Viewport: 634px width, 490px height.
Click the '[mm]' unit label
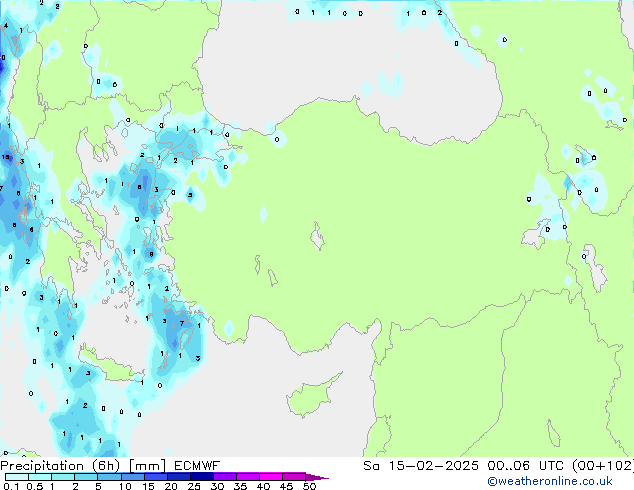point(147,466)
